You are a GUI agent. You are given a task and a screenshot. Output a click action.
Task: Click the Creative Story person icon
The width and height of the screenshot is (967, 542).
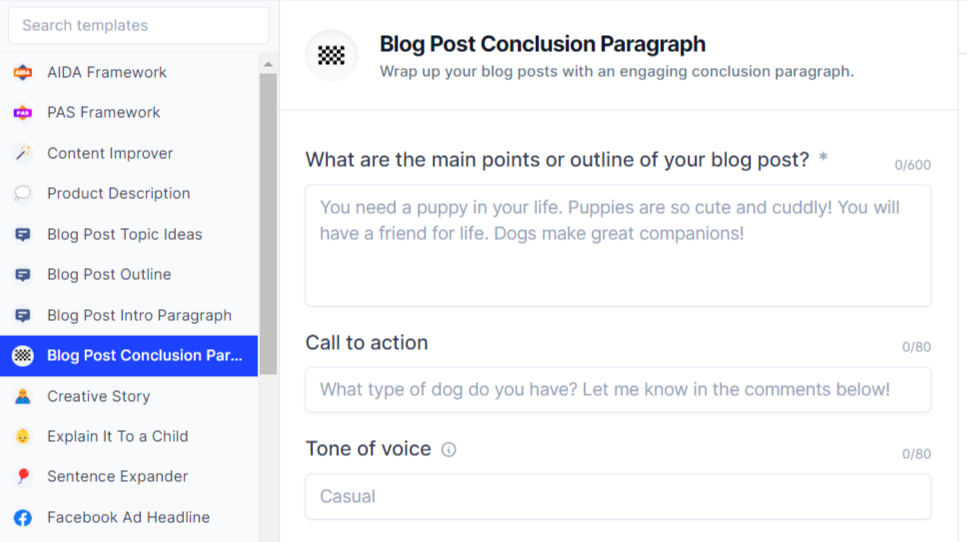pos(22,396)
